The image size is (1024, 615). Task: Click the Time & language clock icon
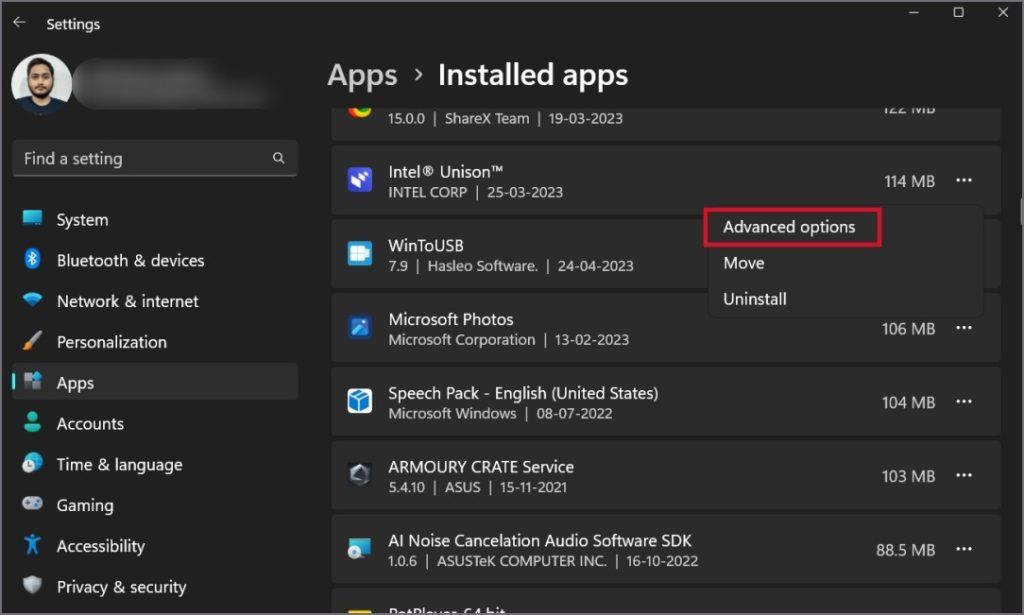[32, 463]
